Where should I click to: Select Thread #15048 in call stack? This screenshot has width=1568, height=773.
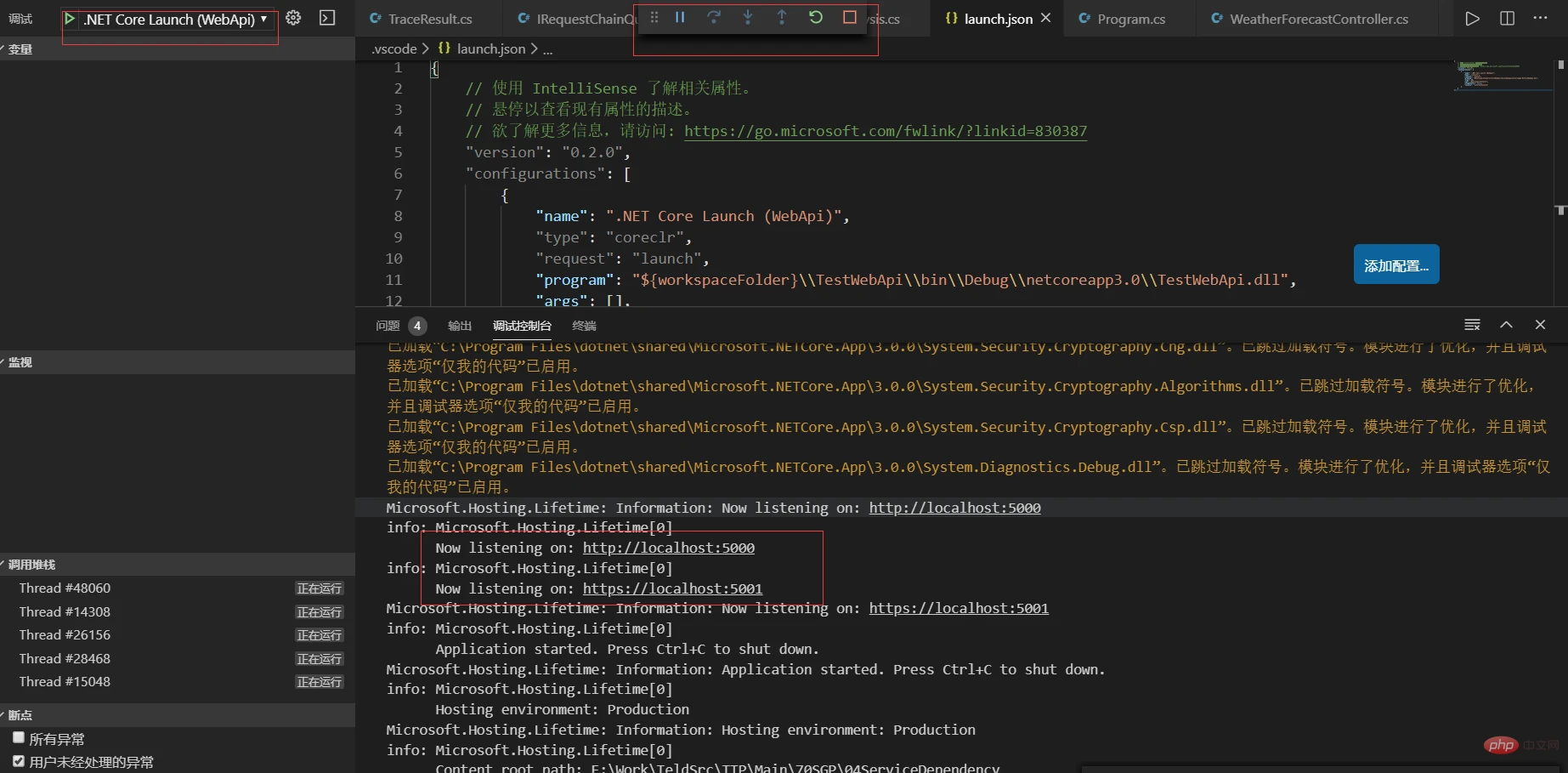(x=178, y=681)
